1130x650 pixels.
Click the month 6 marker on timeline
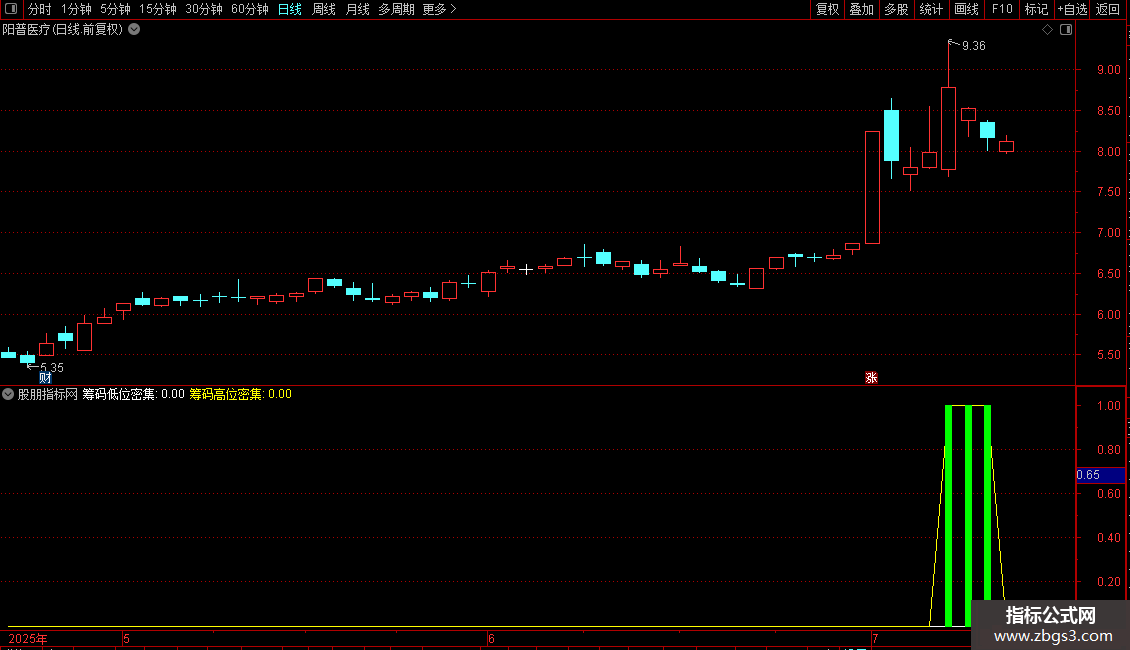[x=491, y=639]
